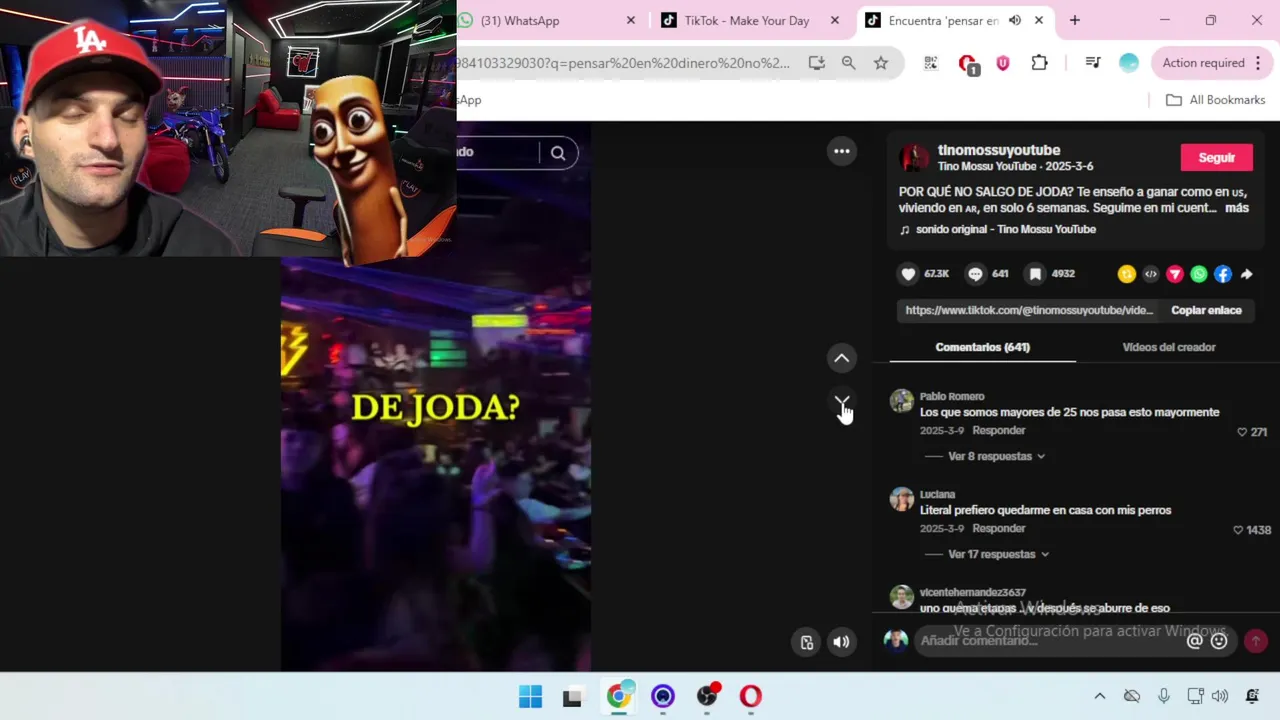Switch to the Comentarios (641) tab

(982, 347)
